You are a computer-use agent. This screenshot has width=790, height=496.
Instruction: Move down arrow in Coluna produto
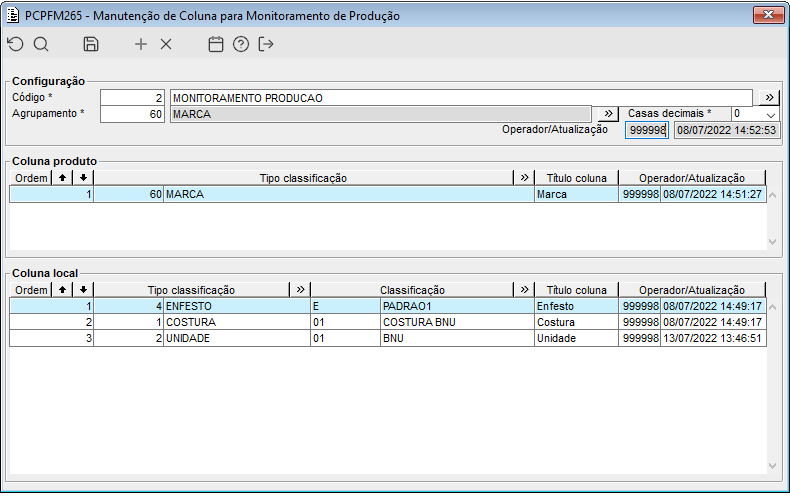tap(83, 178)
